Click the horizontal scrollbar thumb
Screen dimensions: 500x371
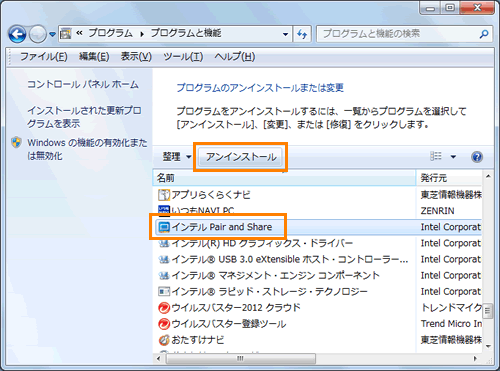coord(241,359)
